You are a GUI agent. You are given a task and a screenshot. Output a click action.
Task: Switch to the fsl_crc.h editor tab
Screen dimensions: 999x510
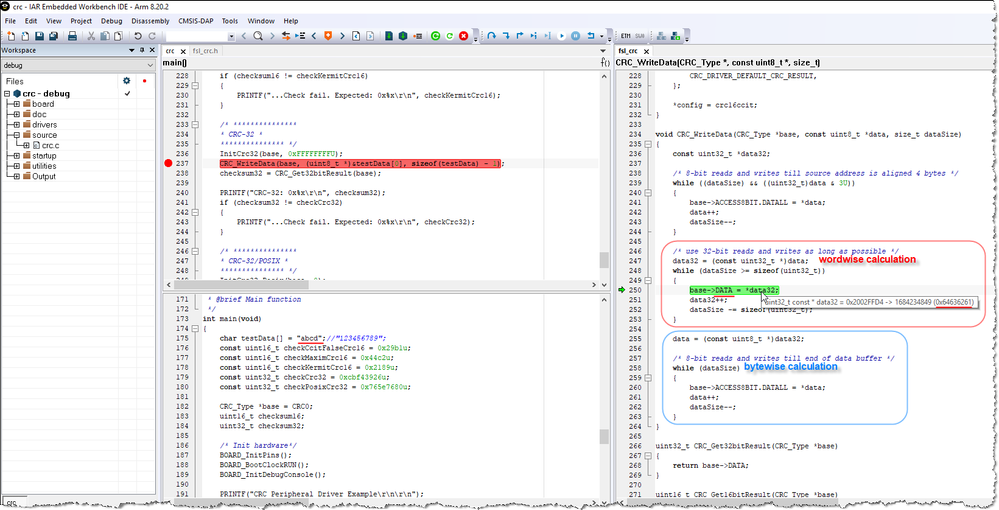pos(206,51)
